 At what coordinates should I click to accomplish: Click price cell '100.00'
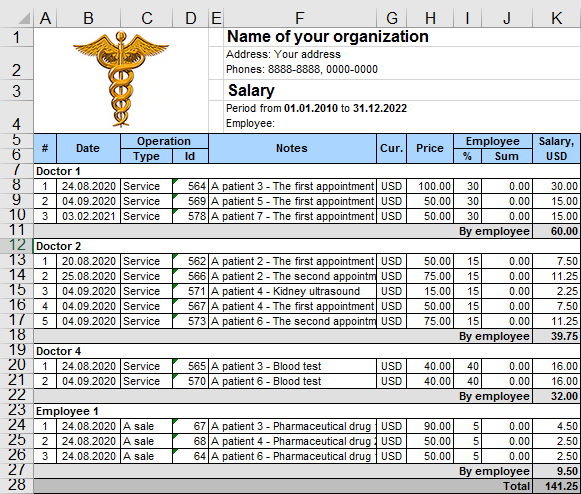430,186
